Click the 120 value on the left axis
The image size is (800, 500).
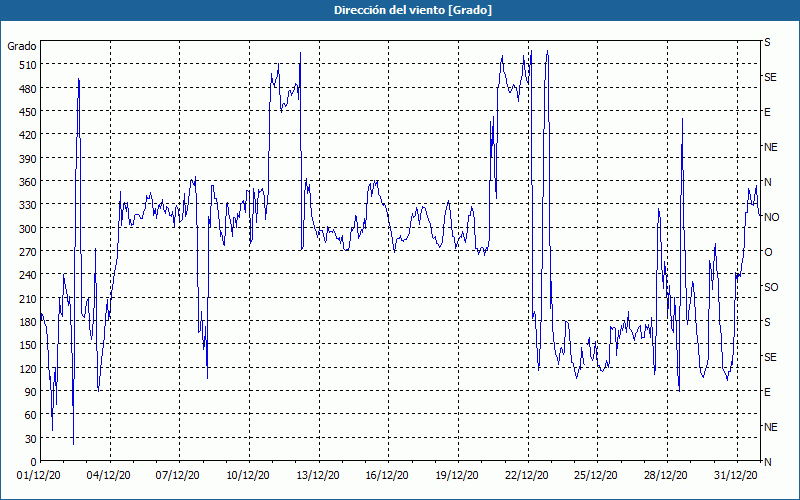[x=27, y=369]
